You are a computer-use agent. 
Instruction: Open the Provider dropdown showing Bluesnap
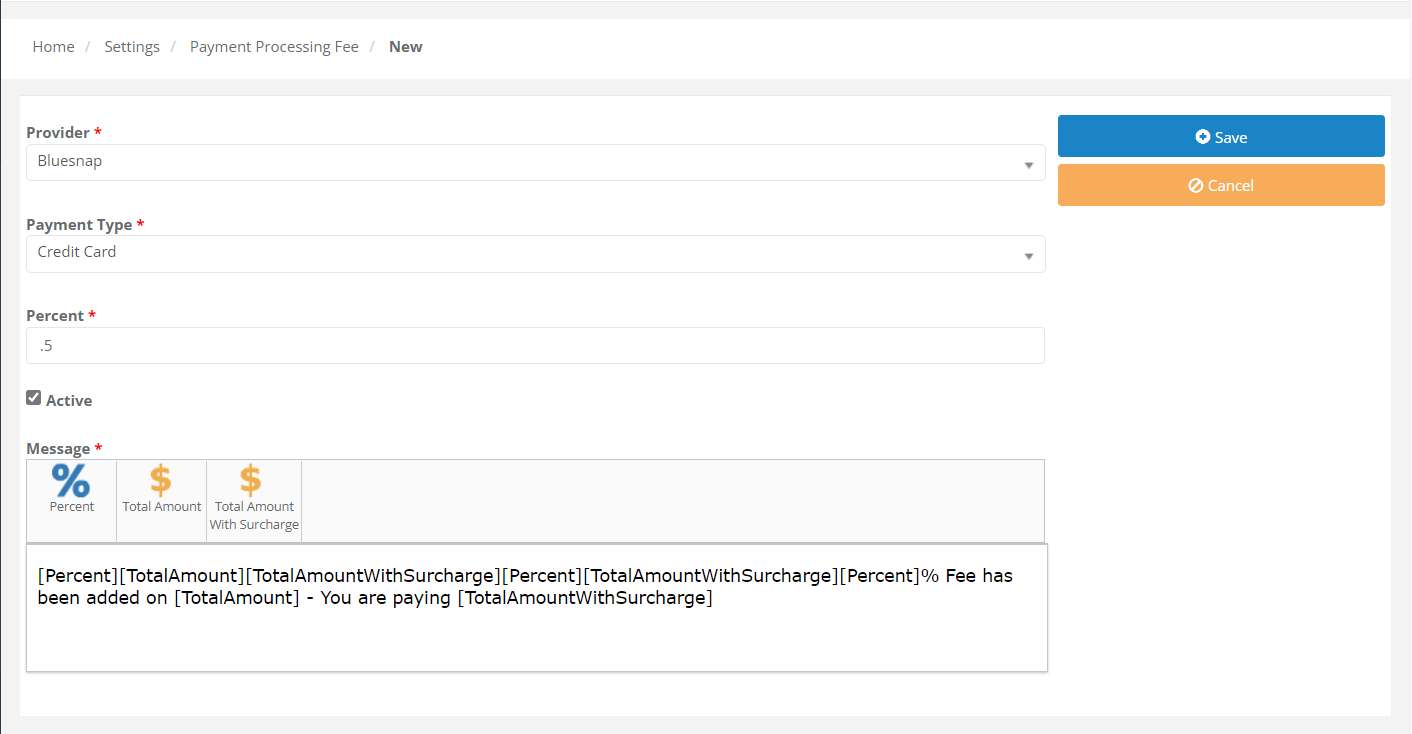click(x=535, y=162)
